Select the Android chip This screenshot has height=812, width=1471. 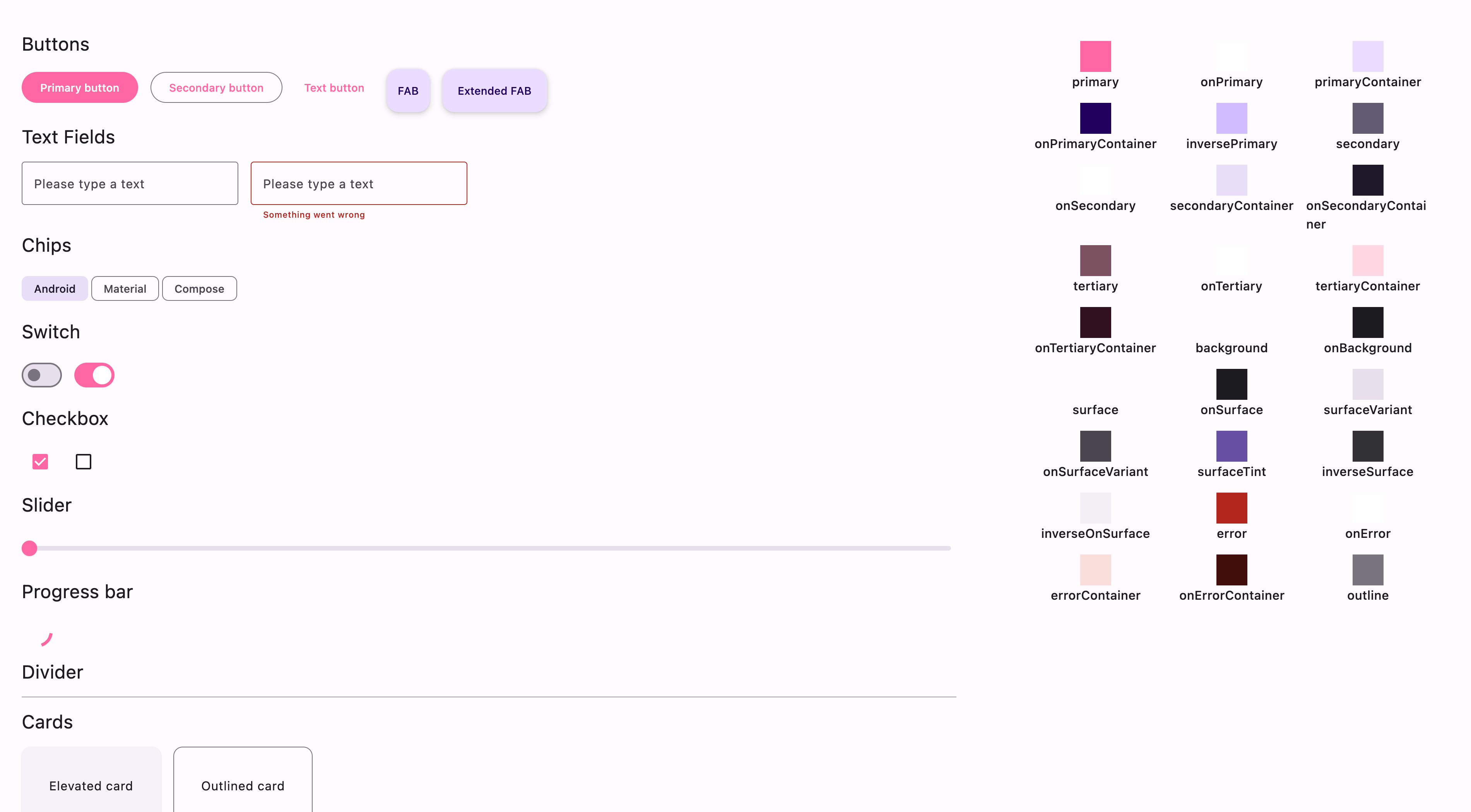(54, 289)
